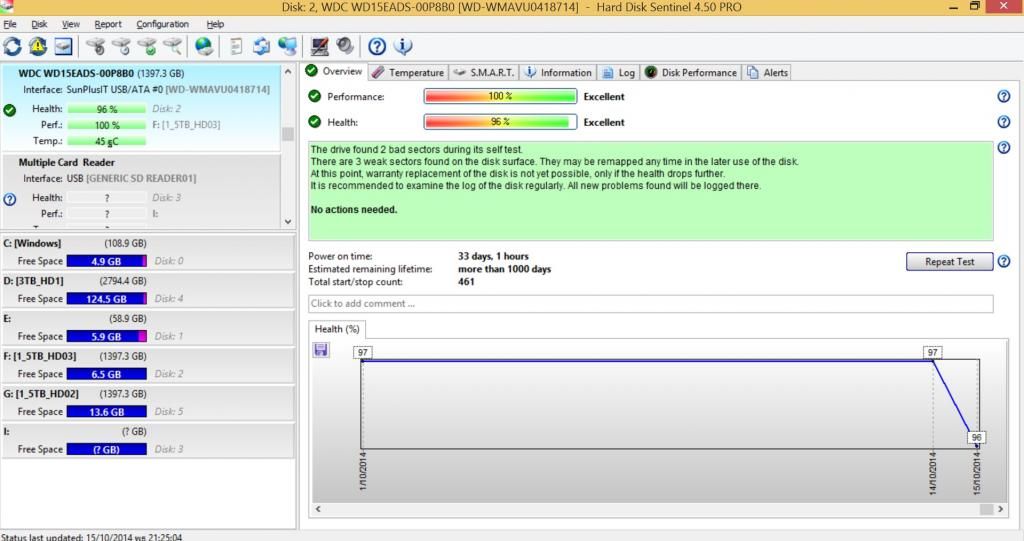Open the report document toolbar icon
Screen dimensions: 1024x541
click(236, 46)
